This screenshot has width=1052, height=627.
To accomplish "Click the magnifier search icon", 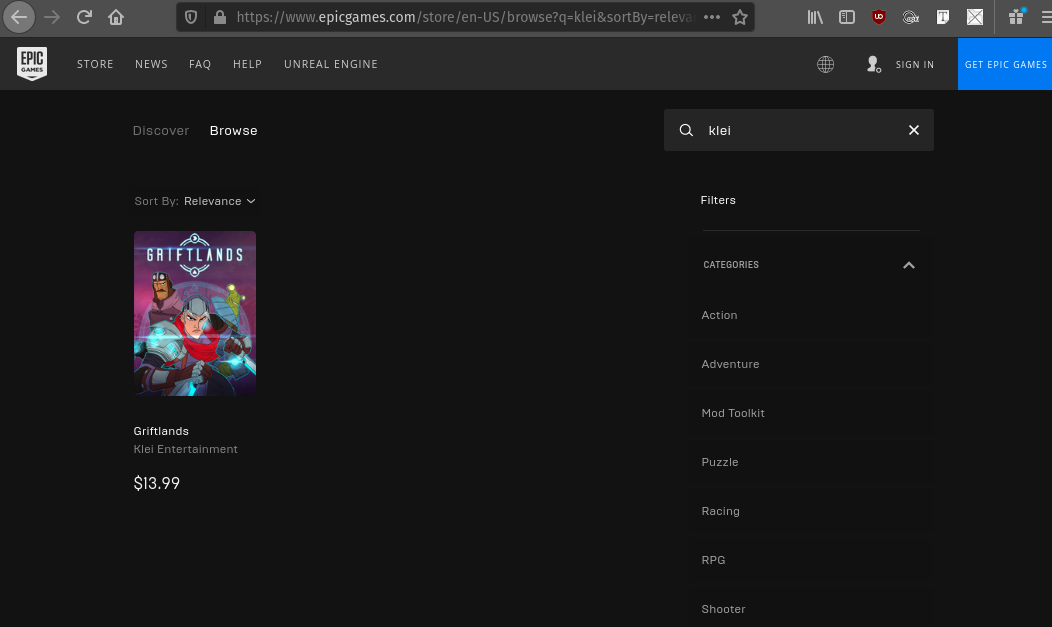I will (x=686, y=130).
